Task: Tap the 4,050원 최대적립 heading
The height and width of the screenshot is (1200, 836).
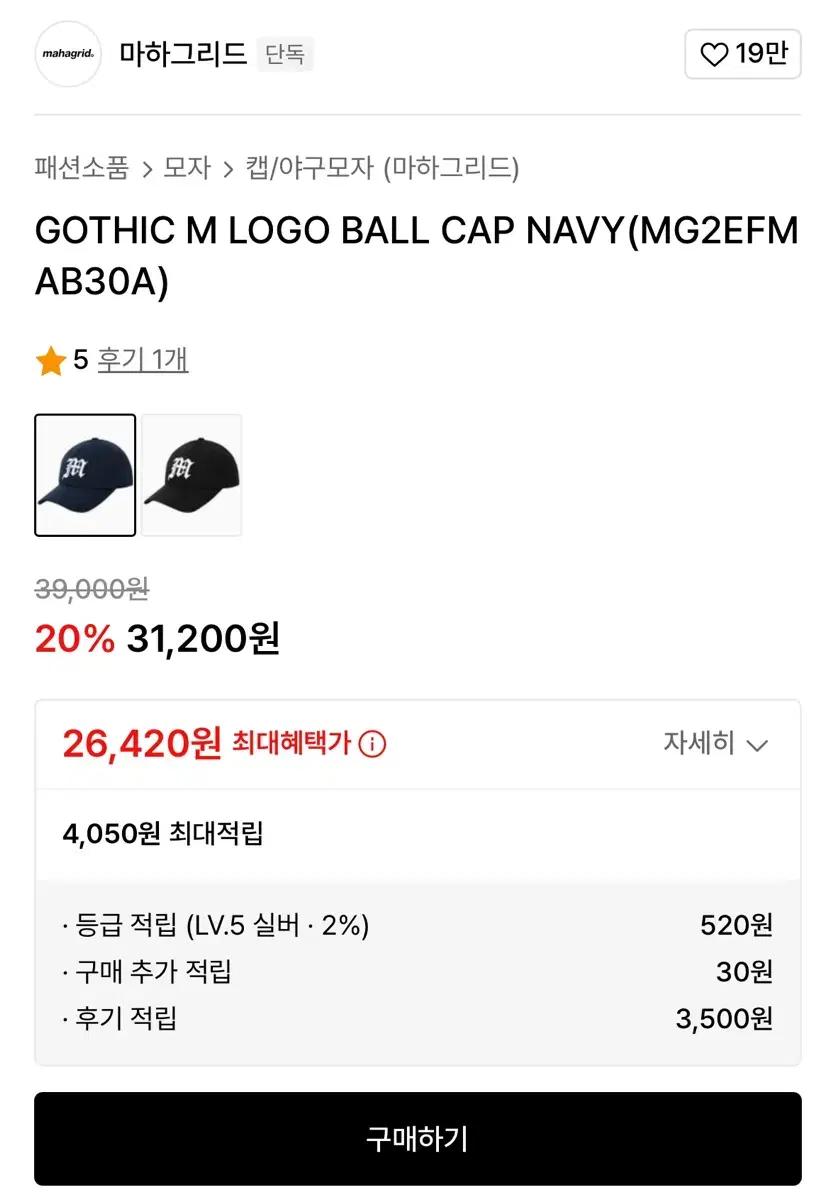Action: point(163,833)
